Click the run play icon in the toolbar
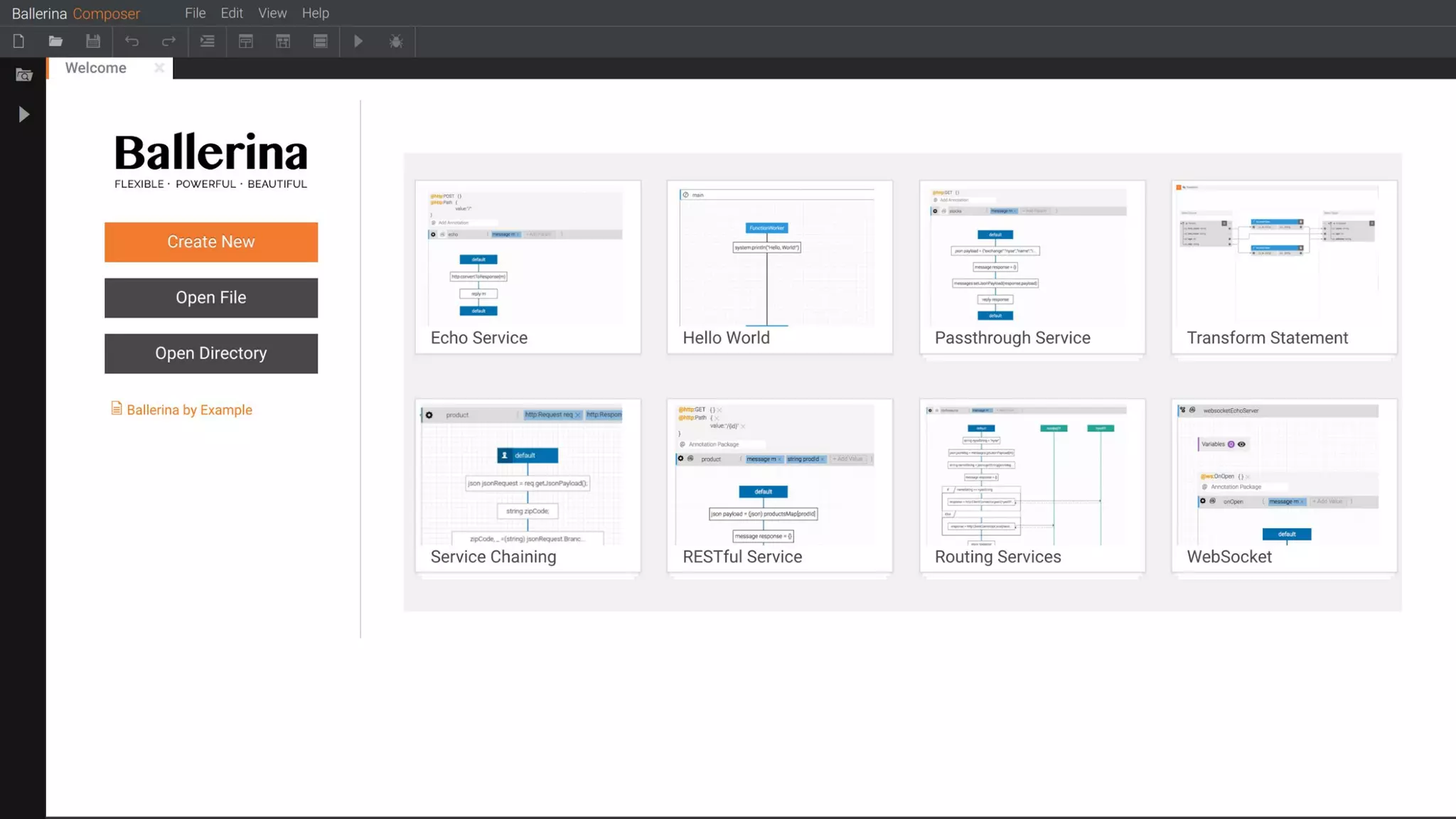The width and height of the screenshot is (1456, 819). [358, 41]
